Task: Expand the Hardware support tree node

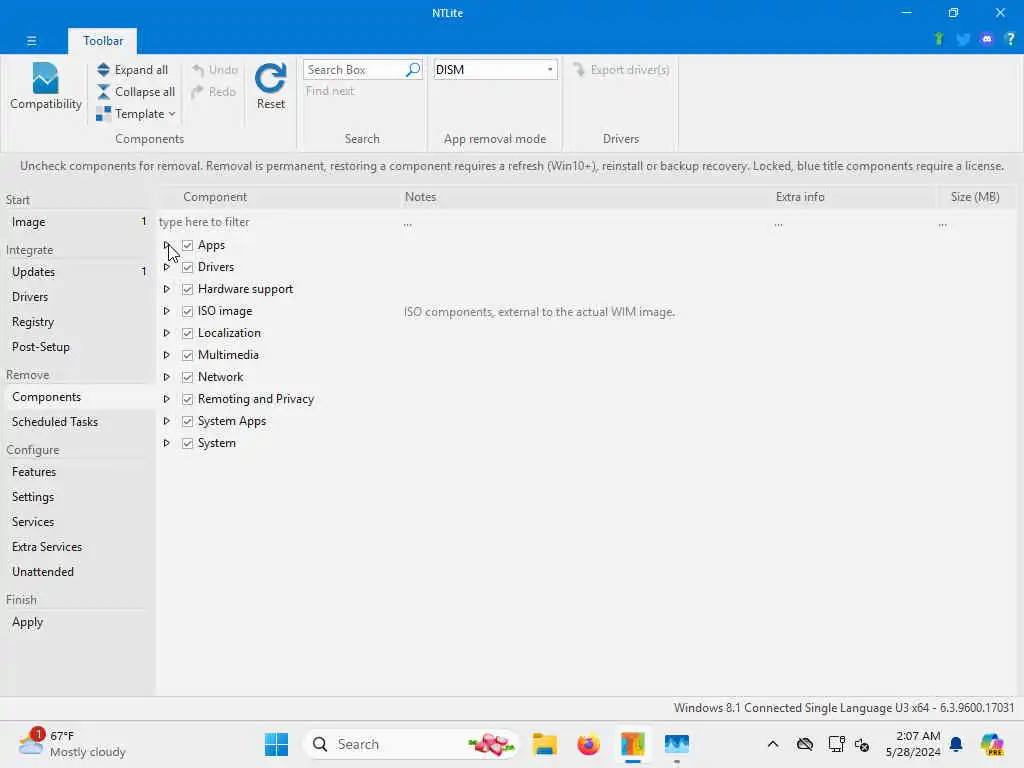Action: [x=167, y=289]
